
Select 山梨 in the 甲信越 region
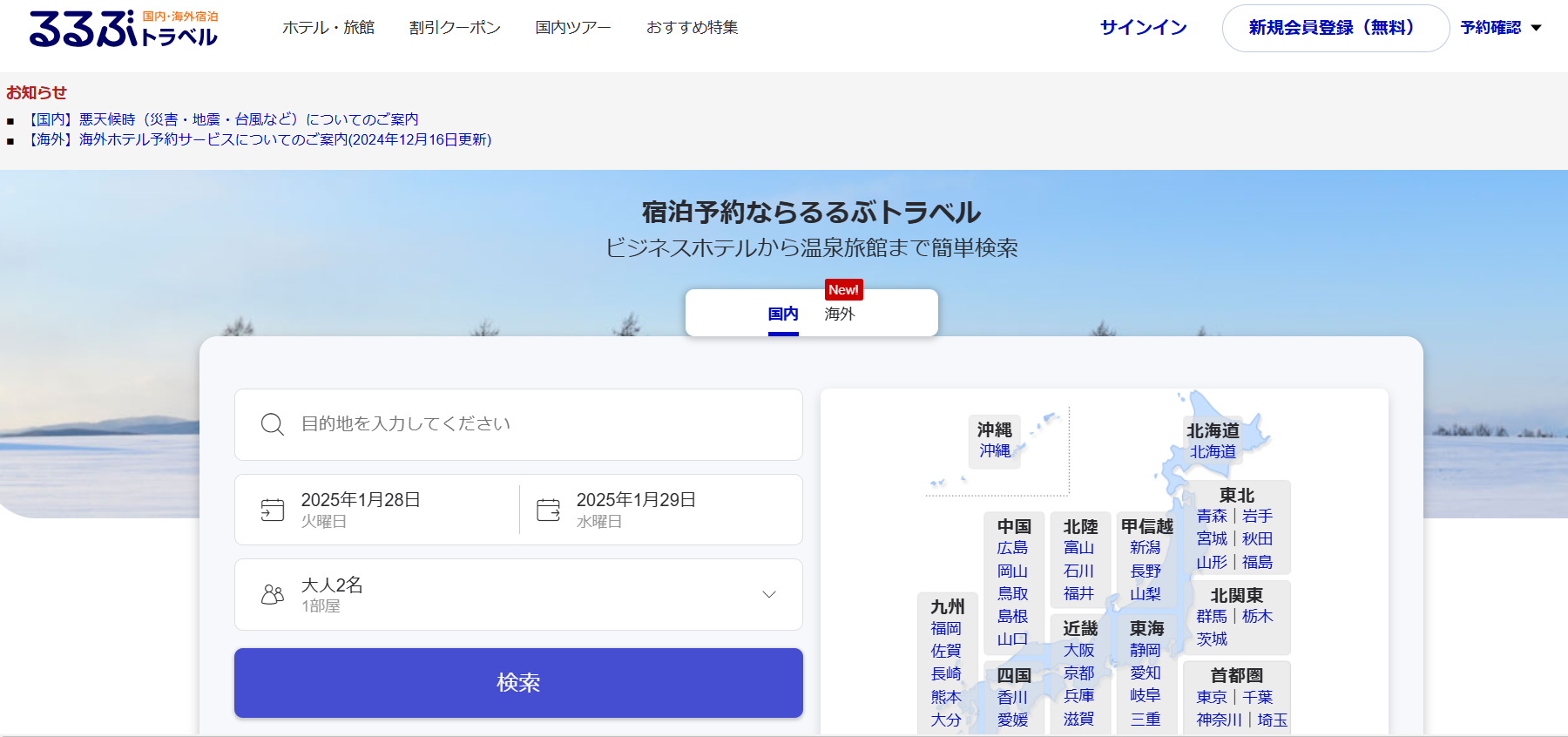tap(1146, 594)
